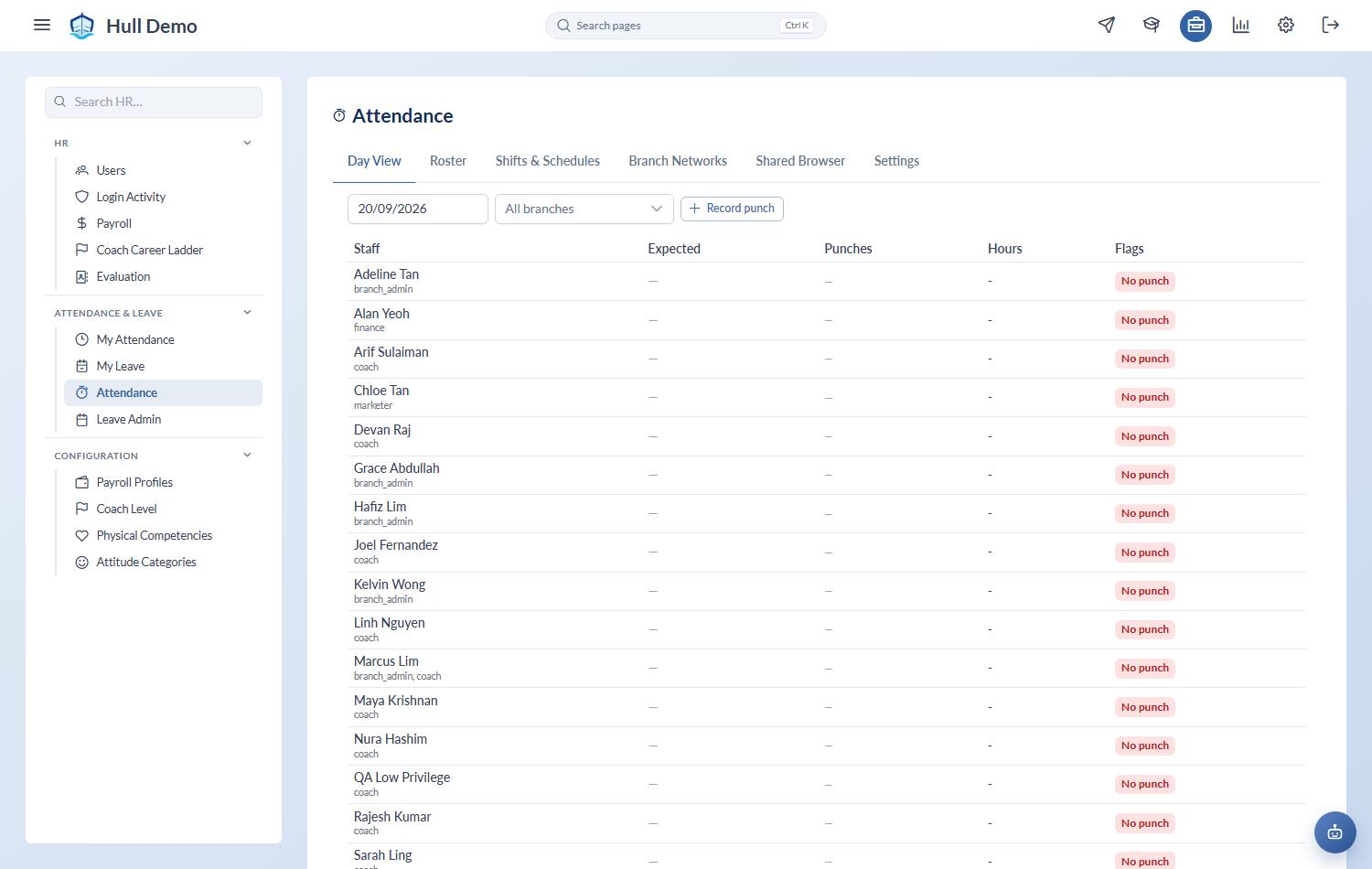Click the Coach Career Ladder flag icon
1372x869 pixels.
(x=81, y=250)
